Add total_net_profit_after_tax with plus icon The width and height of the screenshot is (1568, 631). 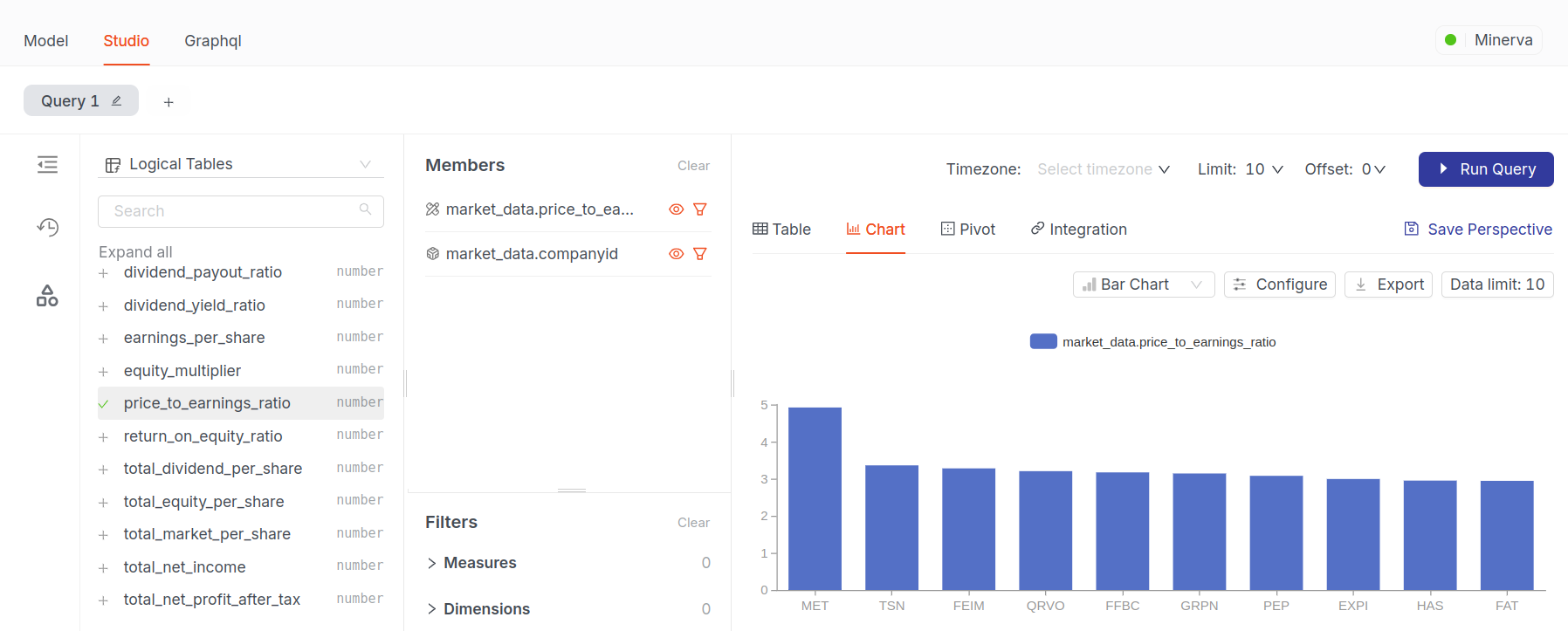pyautogui.click(x=103, y=600)
